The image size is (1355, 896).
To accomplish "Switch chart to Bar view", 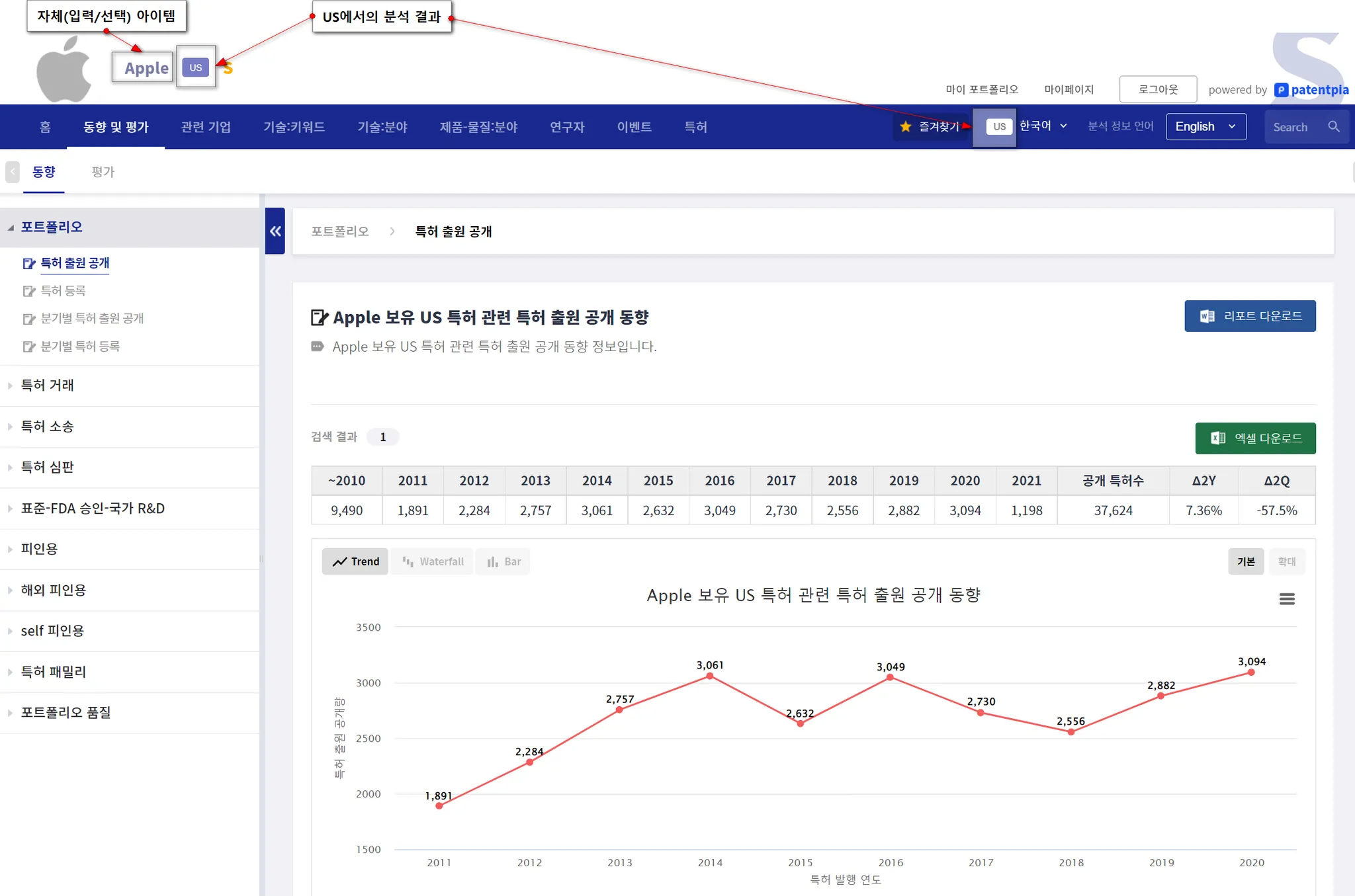I will (x=503, y=561).
